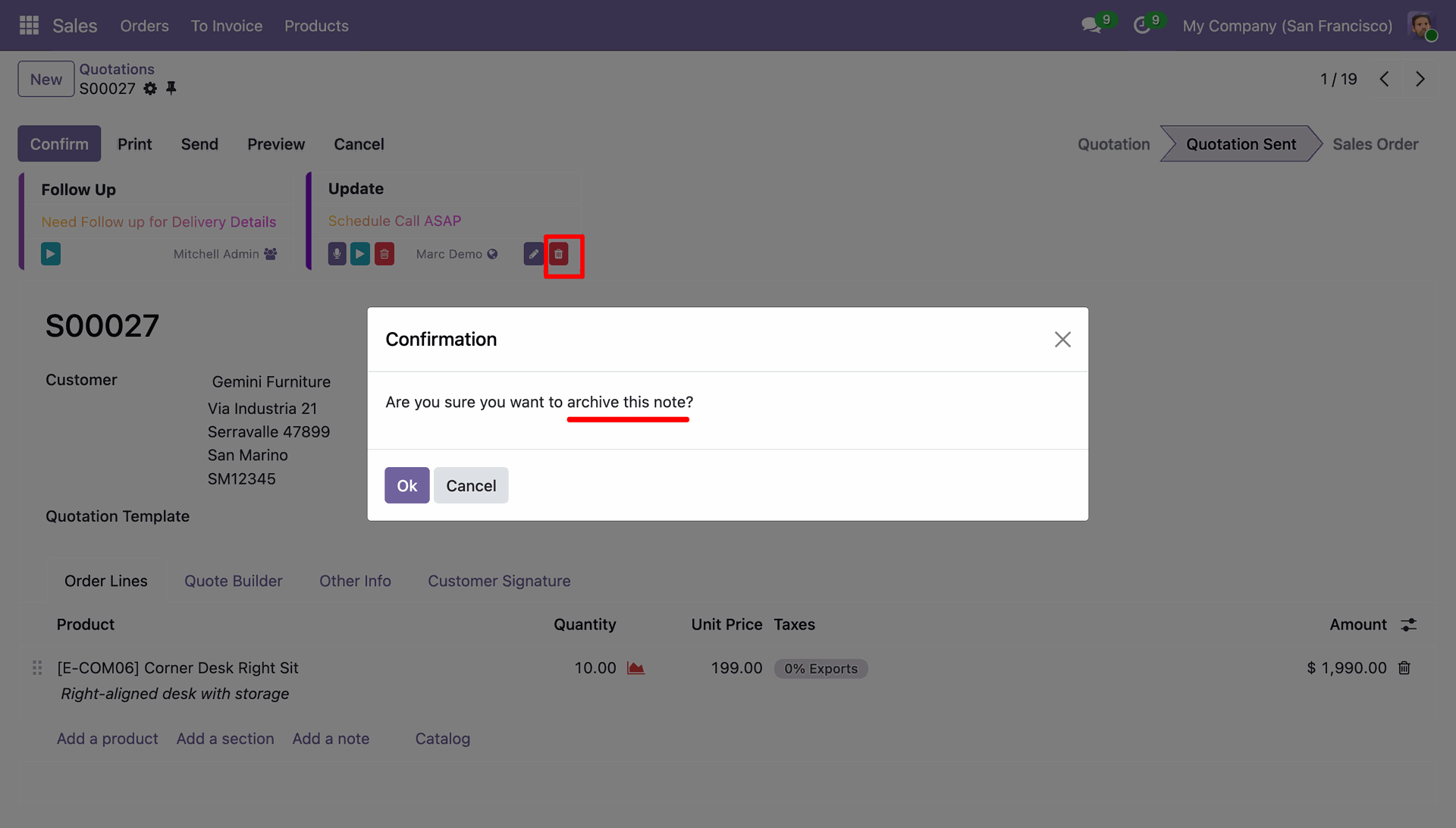Open the My Company (San Francisco) switcher

1287,26
